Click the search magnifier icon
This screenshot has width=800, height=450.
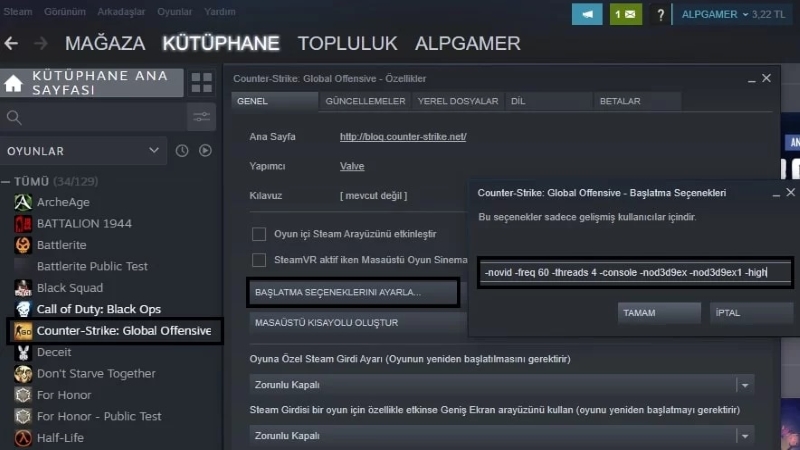point(14,117)
